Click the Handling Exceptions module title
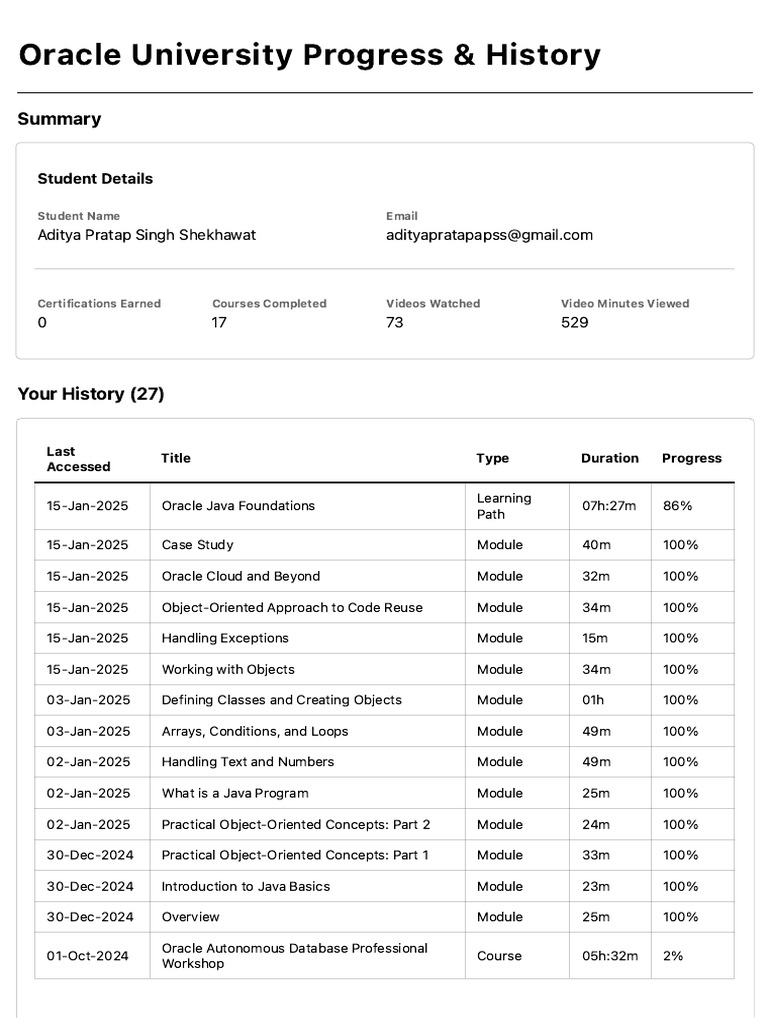This screenshot has height=1024, width=768. coord(225,638)
